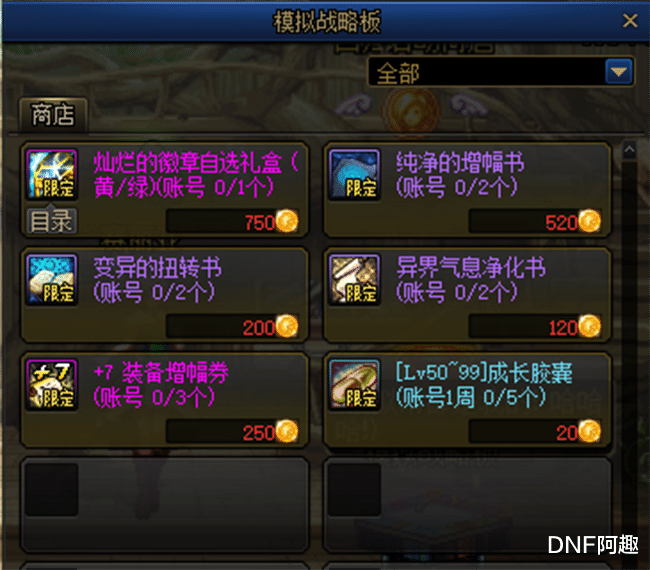Click the +7 装备增幅券 ticket icon
The width and height of the screenshot is (650, 570).
52,385
